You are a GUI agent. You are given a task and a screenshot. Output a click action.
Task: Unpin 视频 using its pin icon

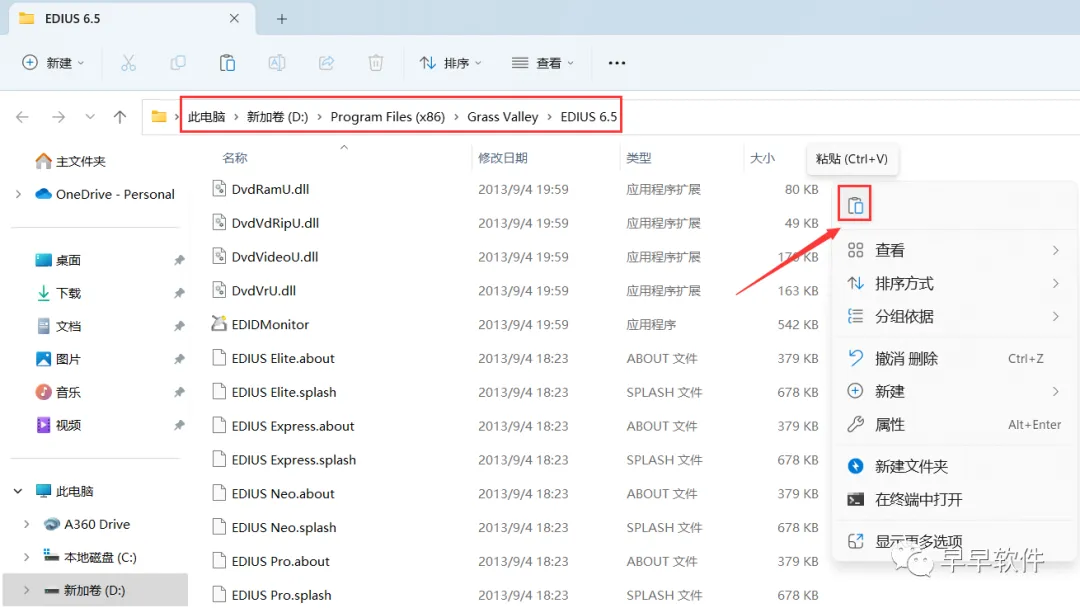pos(179,425)
